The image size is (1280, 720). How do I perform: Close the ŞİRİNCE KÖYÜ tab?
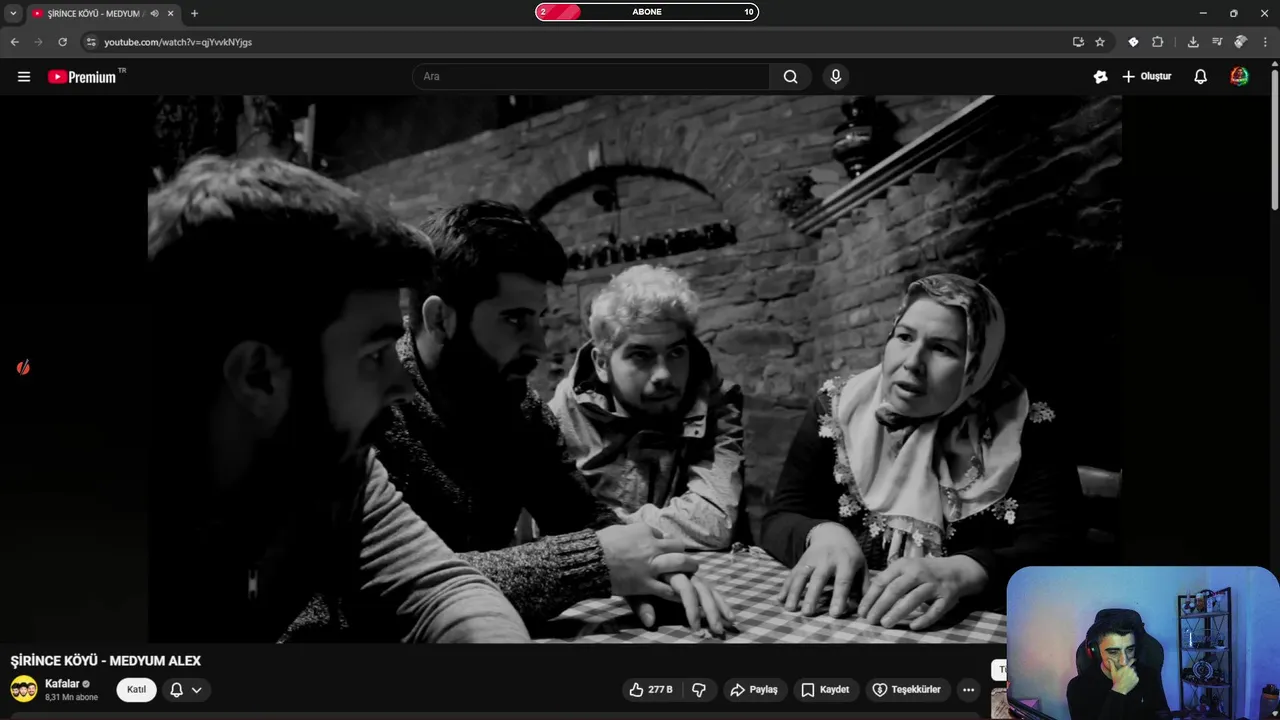coord(171,13)
